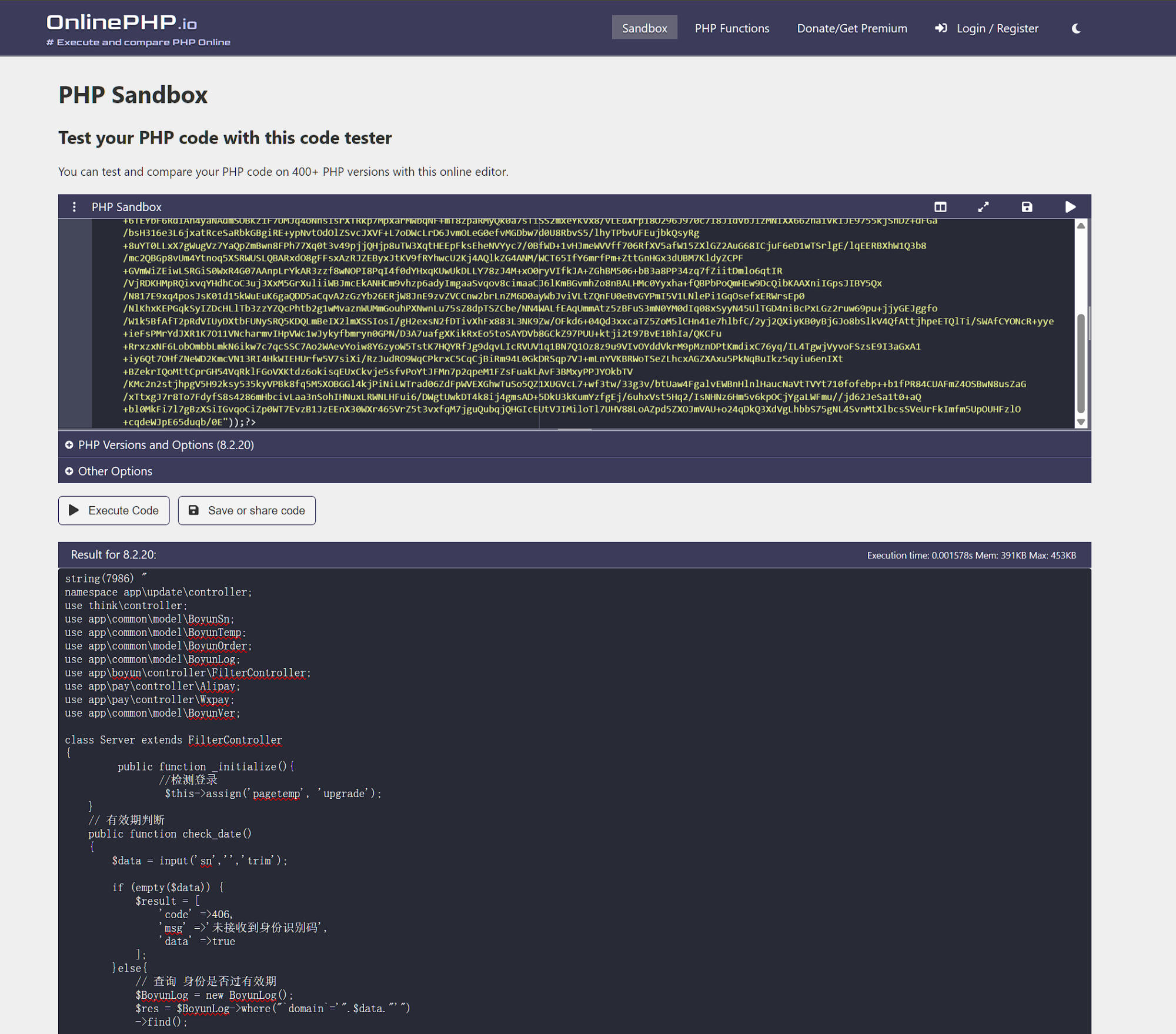The image size is (1176, 1034).
Task: Click Save or share code button
Action: coord(247,510)
